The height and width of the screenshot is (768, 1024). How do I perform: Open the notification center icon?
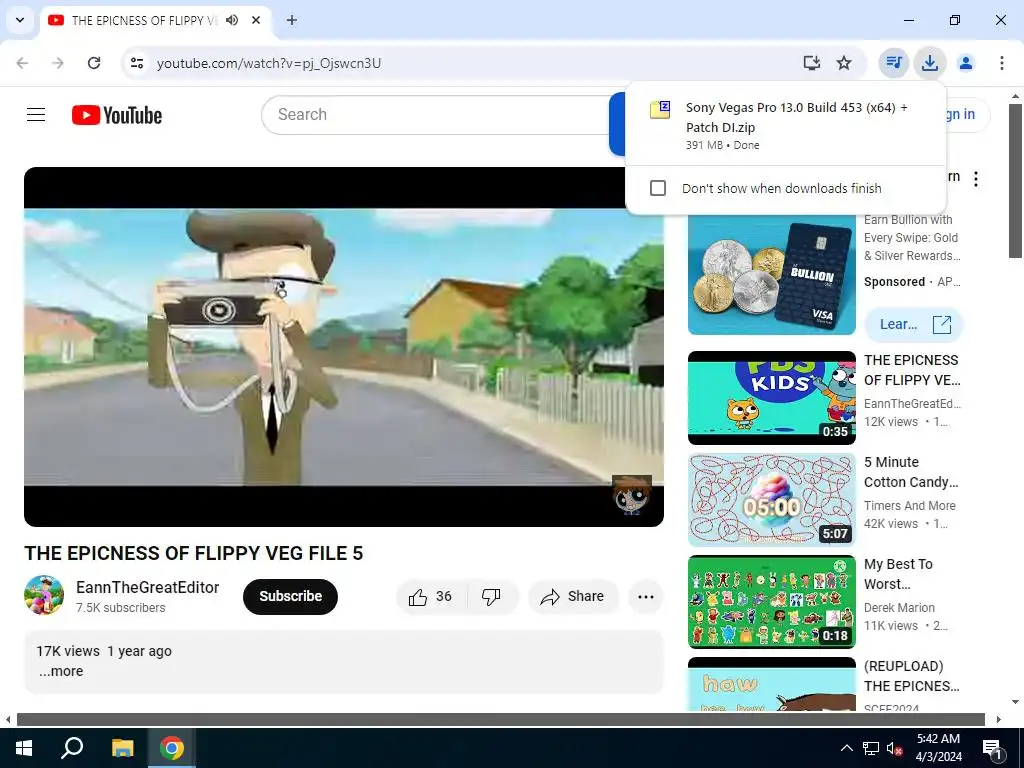tap(992, 748)
